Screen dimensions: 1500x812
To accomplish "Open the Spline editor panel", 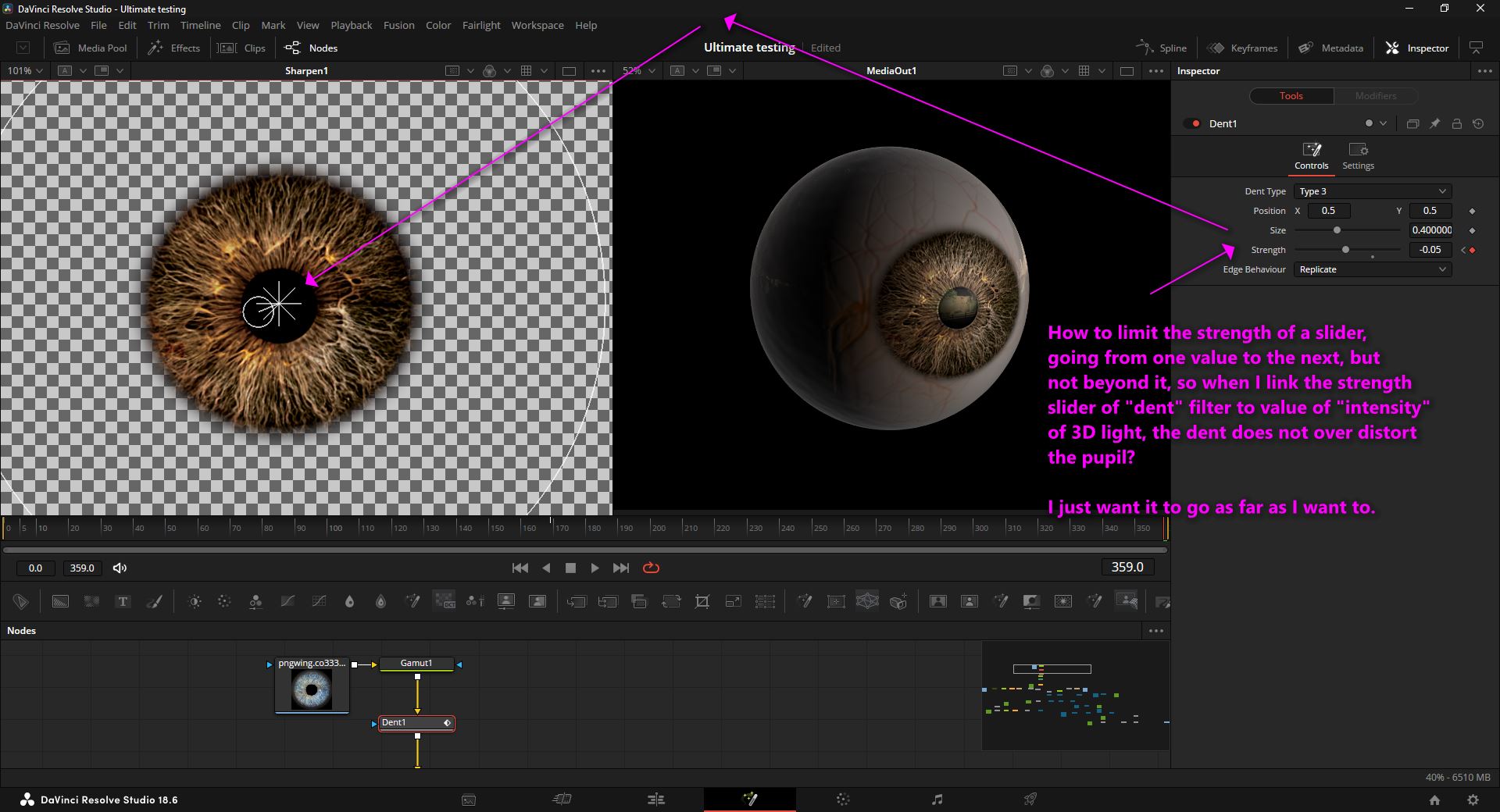I will coord(1161,48).
